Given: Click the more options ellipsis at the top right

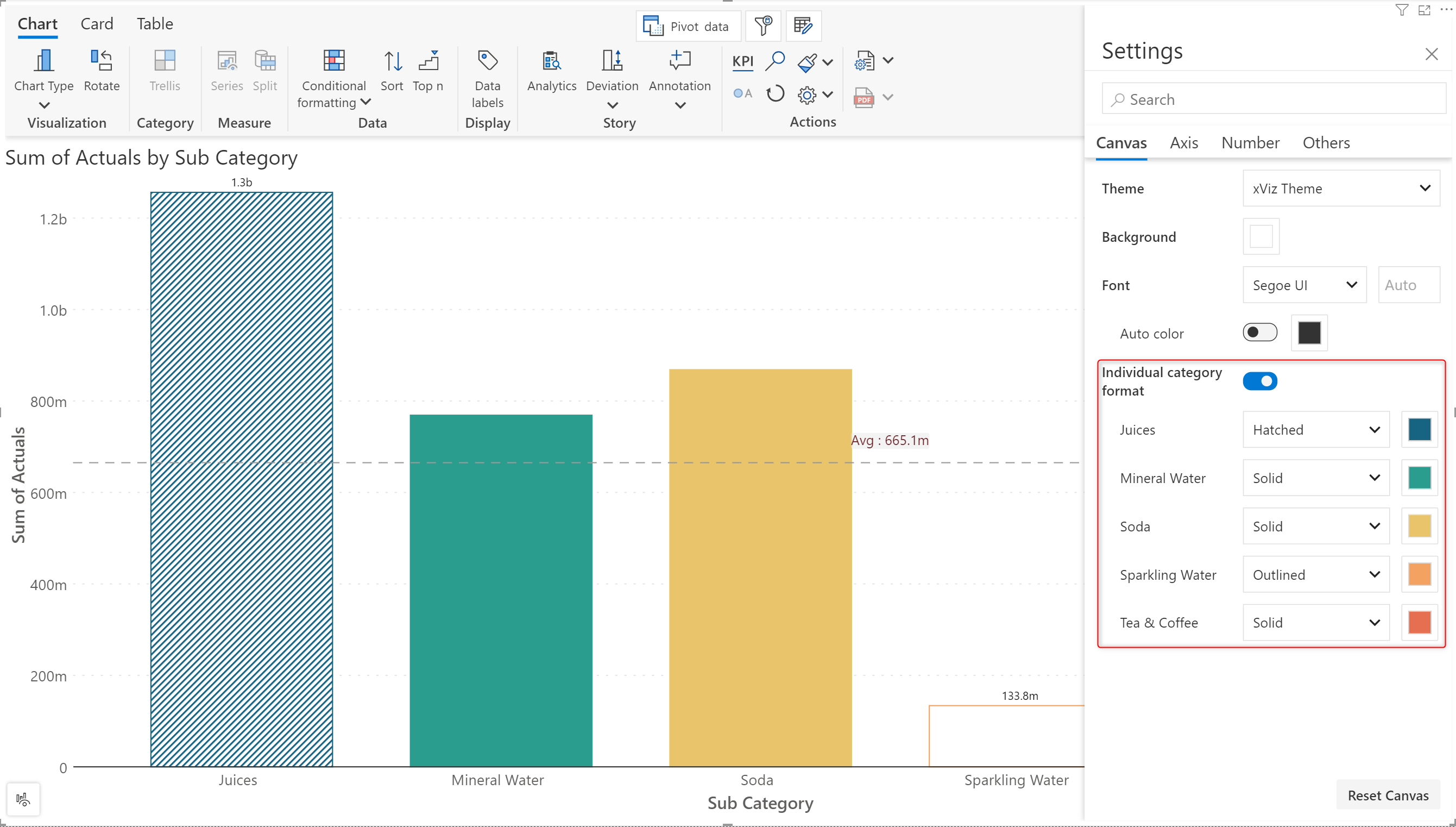Looking at the screenshot, I should 1446,9.
